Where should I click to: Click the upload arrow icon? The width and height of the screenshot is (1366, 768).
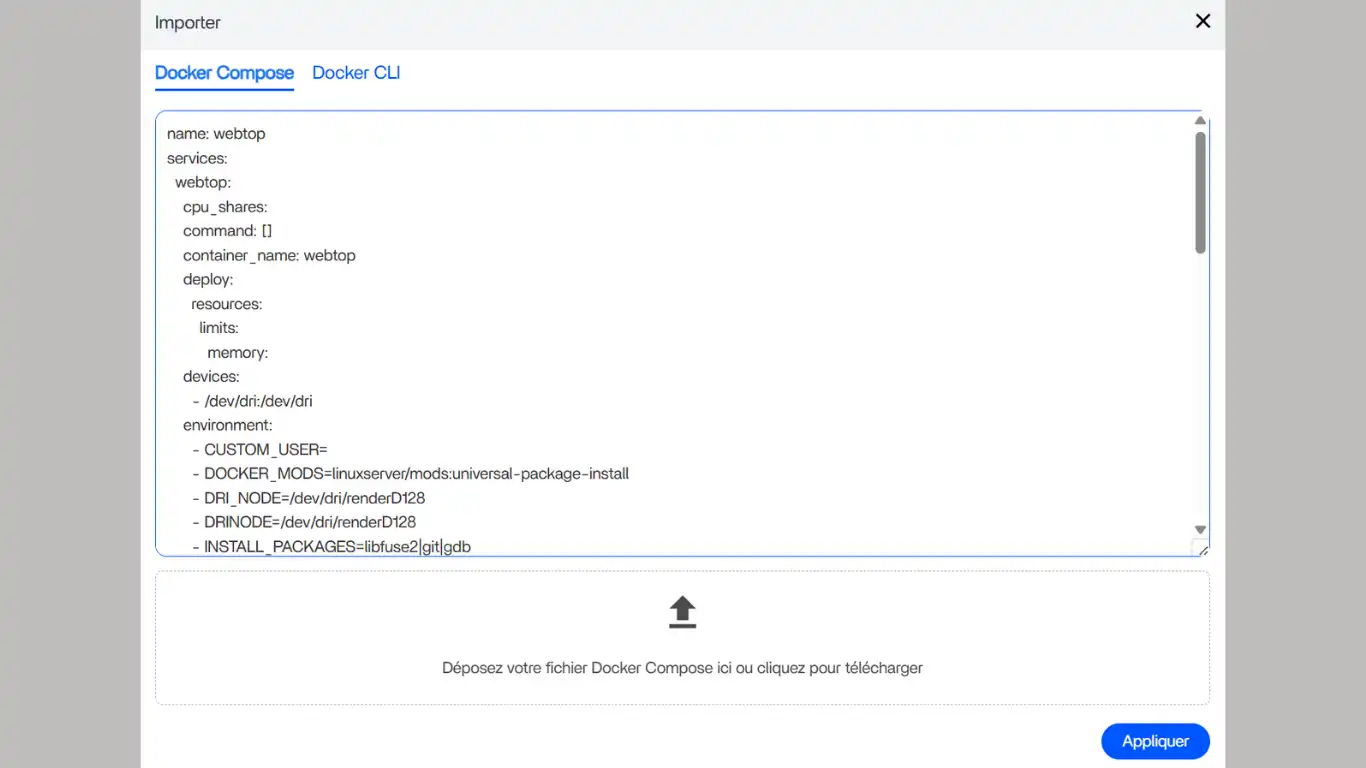tap(682, 612)
